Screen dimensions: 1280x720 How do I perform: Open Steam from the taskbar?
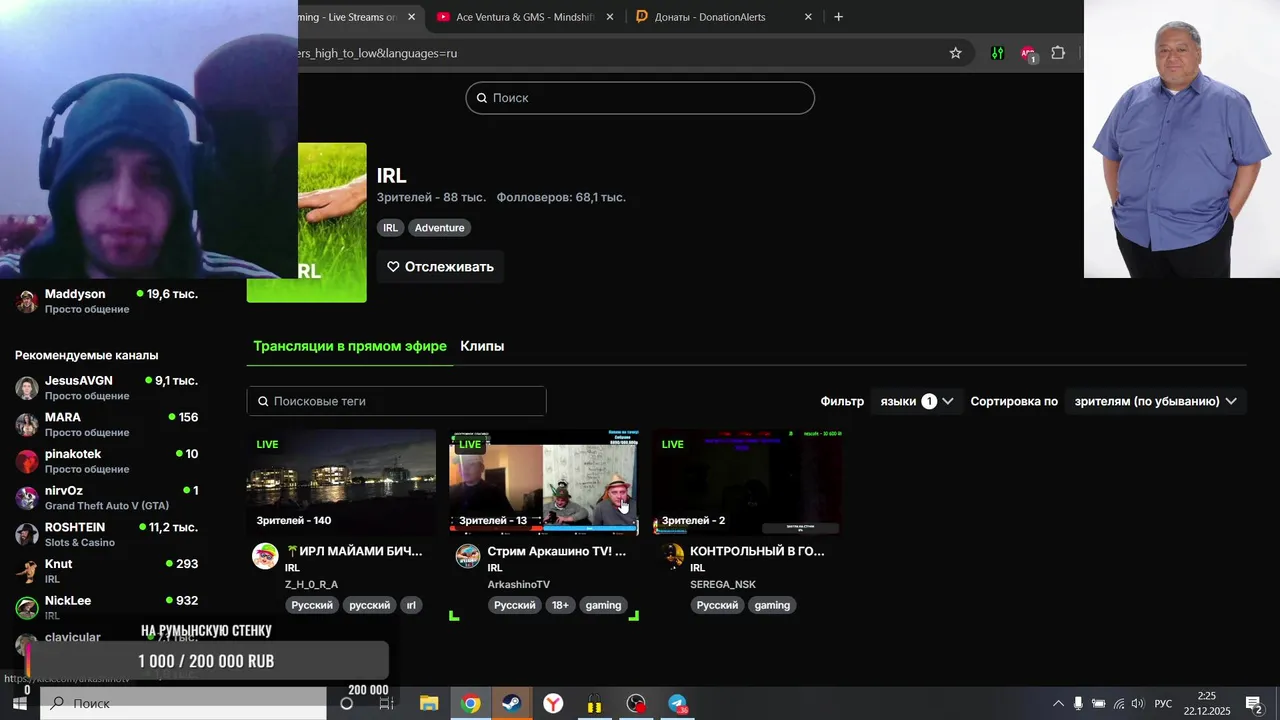pos(511,704)
